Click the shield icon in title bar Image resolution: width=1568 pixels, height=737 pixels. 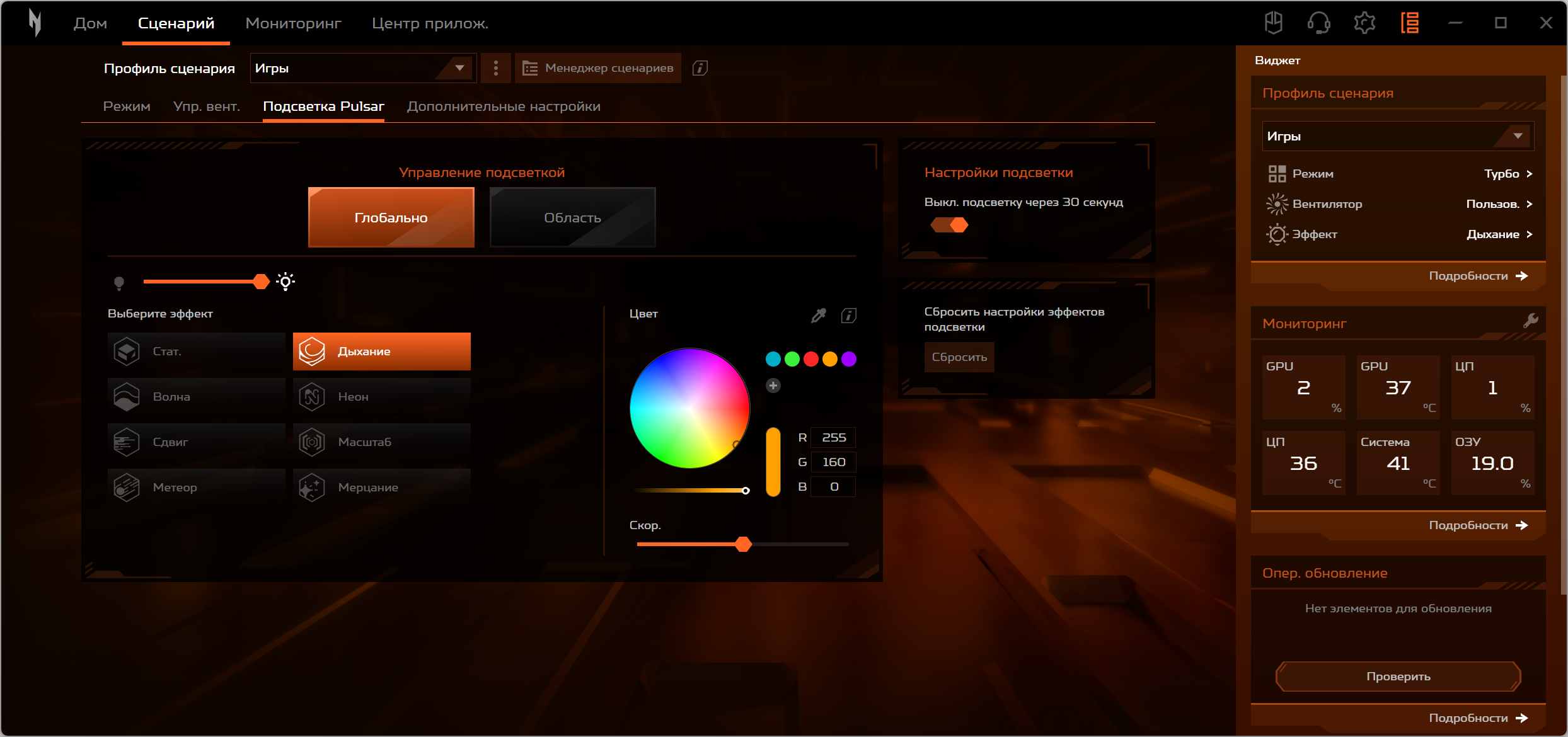(1274, 23)
